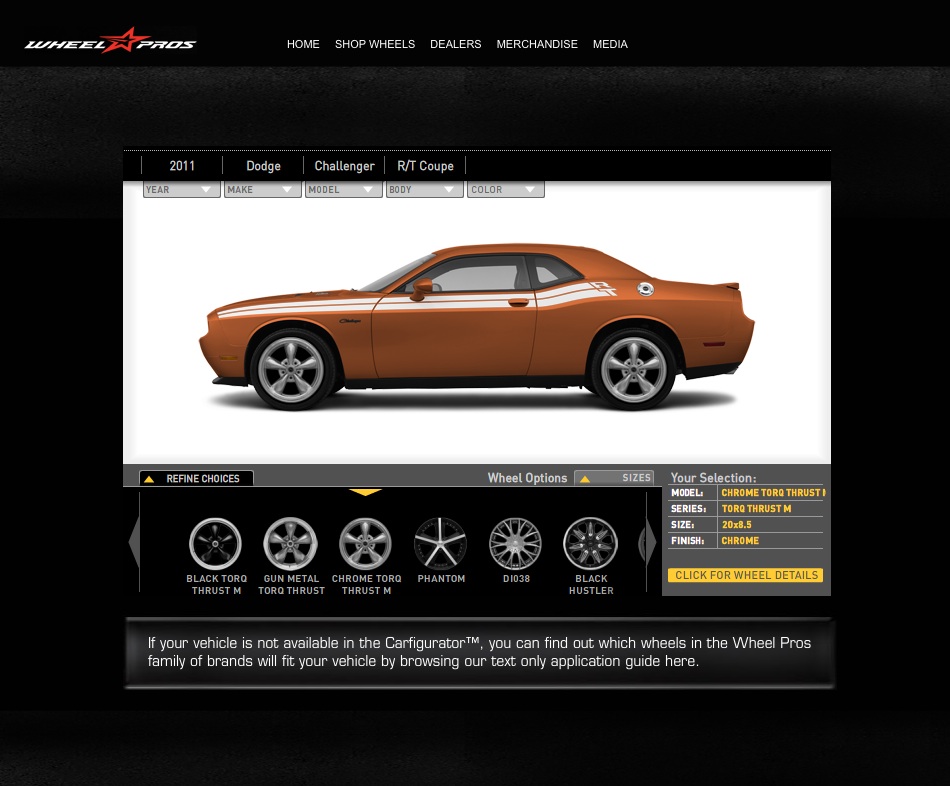Open the Merchandise page

(x=537, y=44)
